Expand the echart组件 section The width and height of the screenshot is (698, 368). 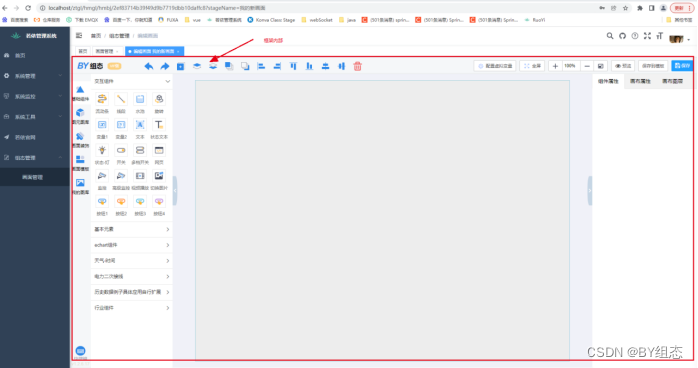point(131,245)
